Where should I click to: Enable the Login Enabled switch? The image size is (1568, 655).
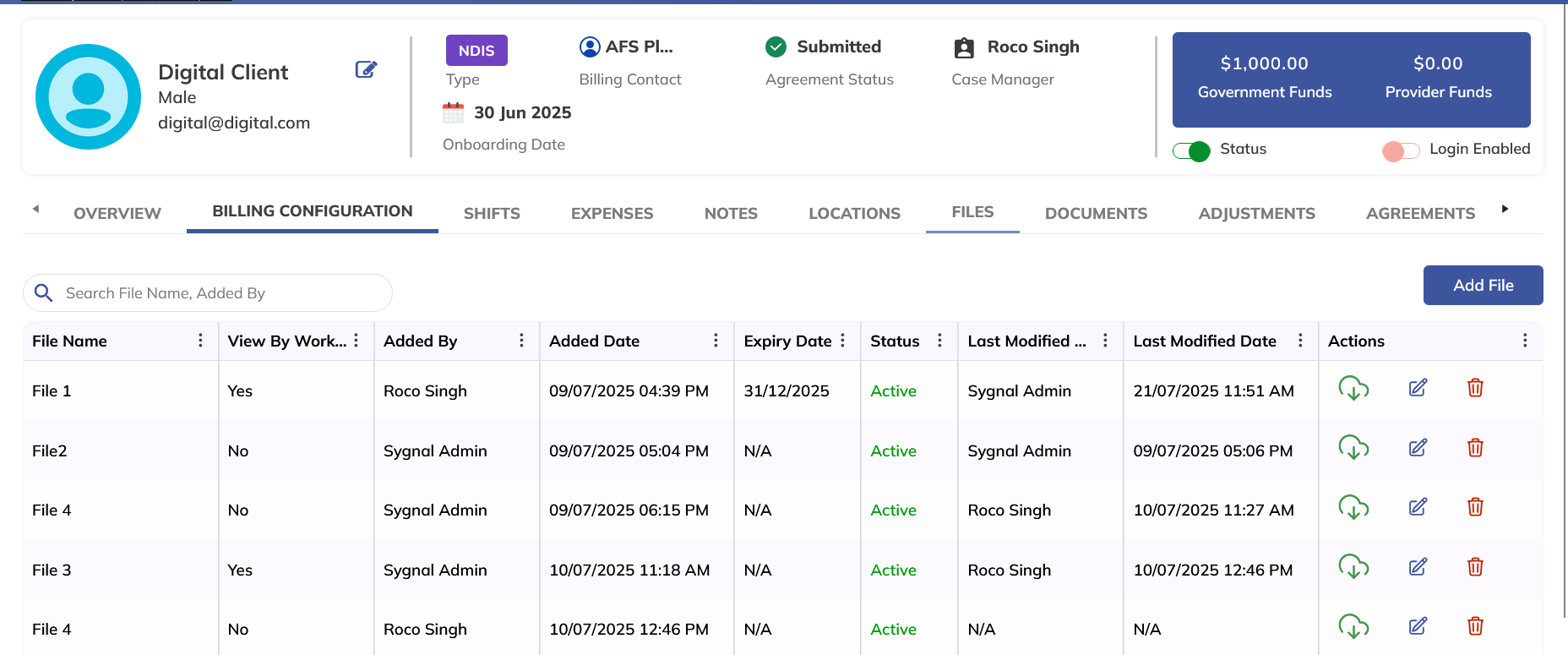pos(1401,151)
